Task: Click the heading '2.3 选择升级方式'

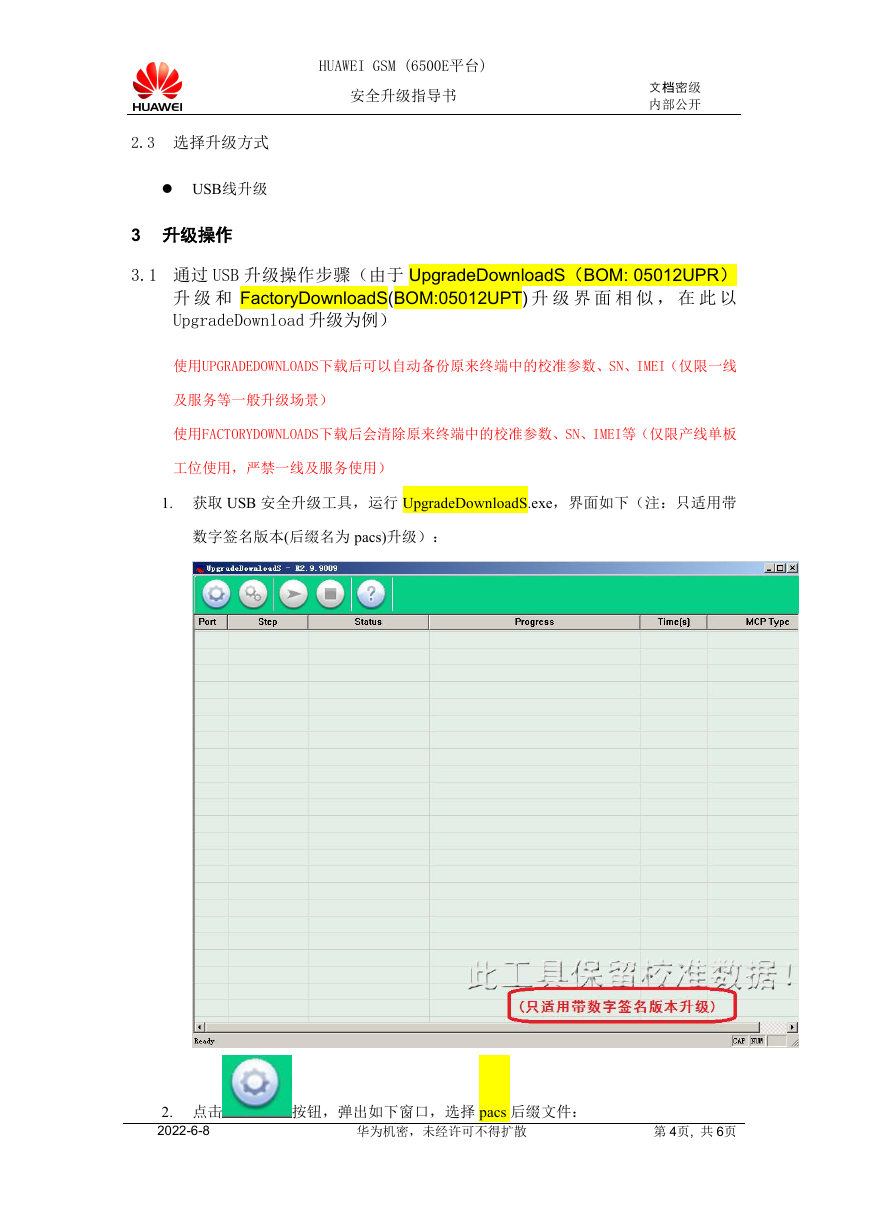Action: 200,142
